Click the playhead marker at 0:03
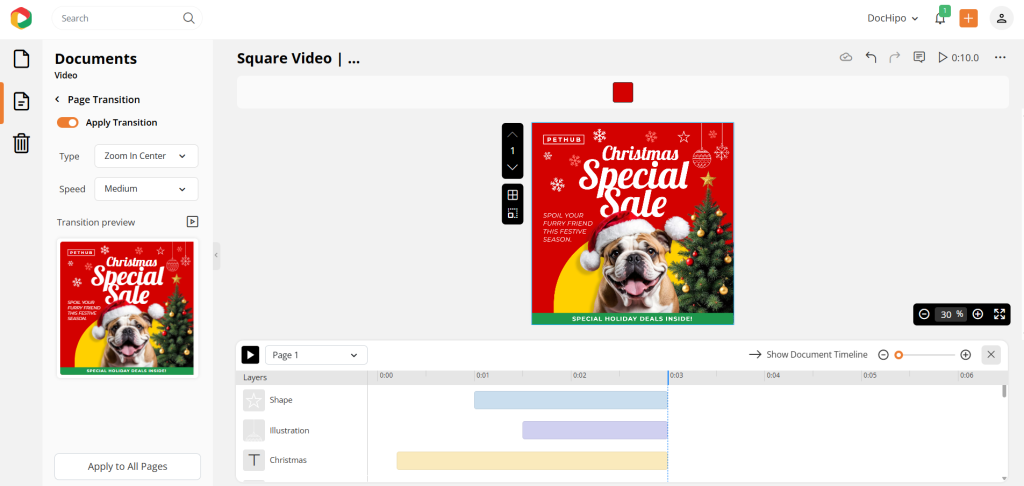This screenshot has width=1024, height=486. [x=668, y=377]
